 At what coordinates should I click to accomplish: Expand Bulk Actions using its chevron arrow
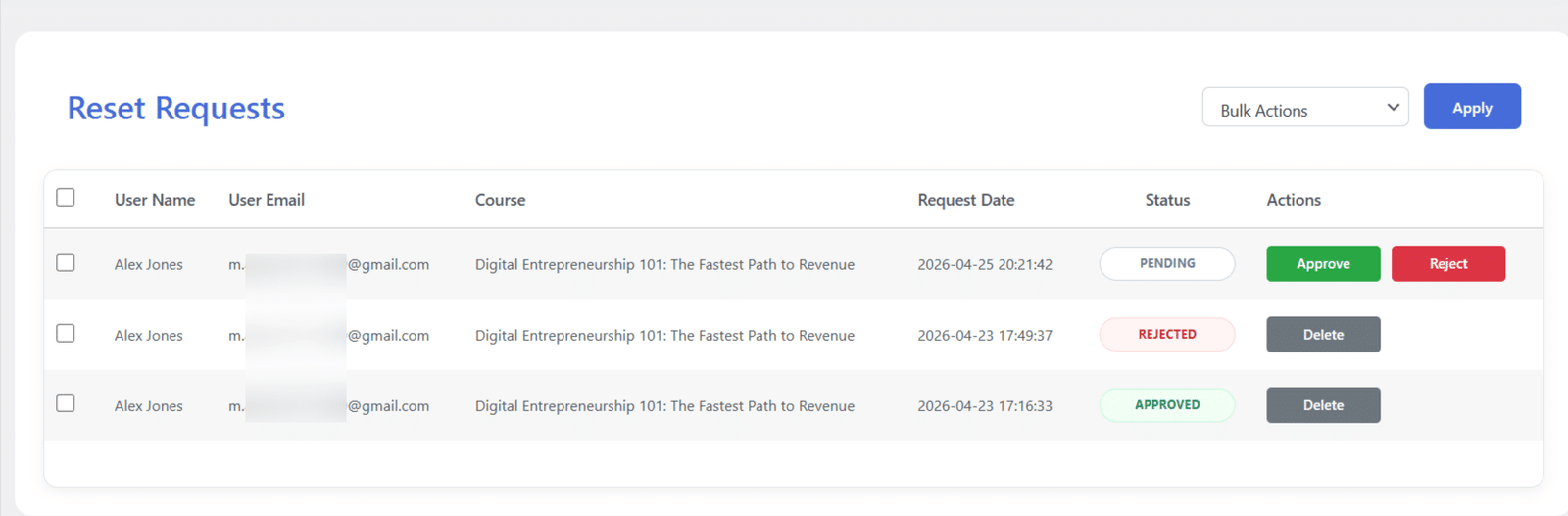(1393, 108)
